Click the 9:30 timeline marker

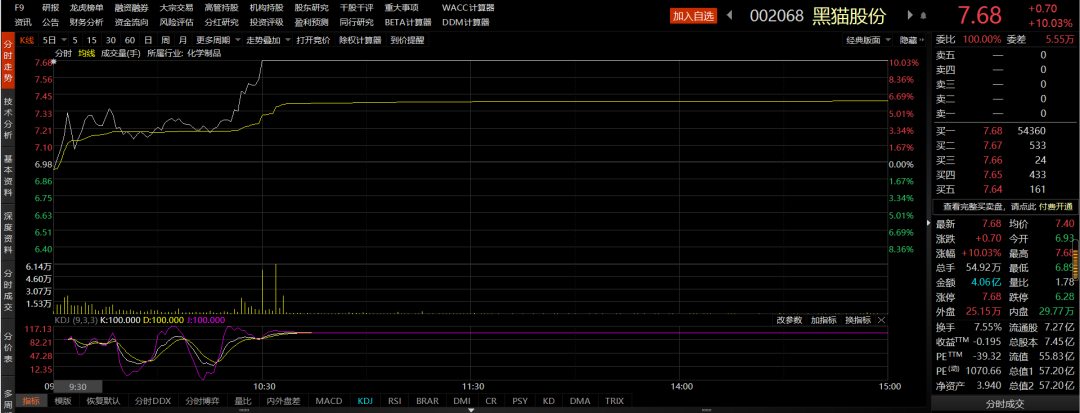79,386
